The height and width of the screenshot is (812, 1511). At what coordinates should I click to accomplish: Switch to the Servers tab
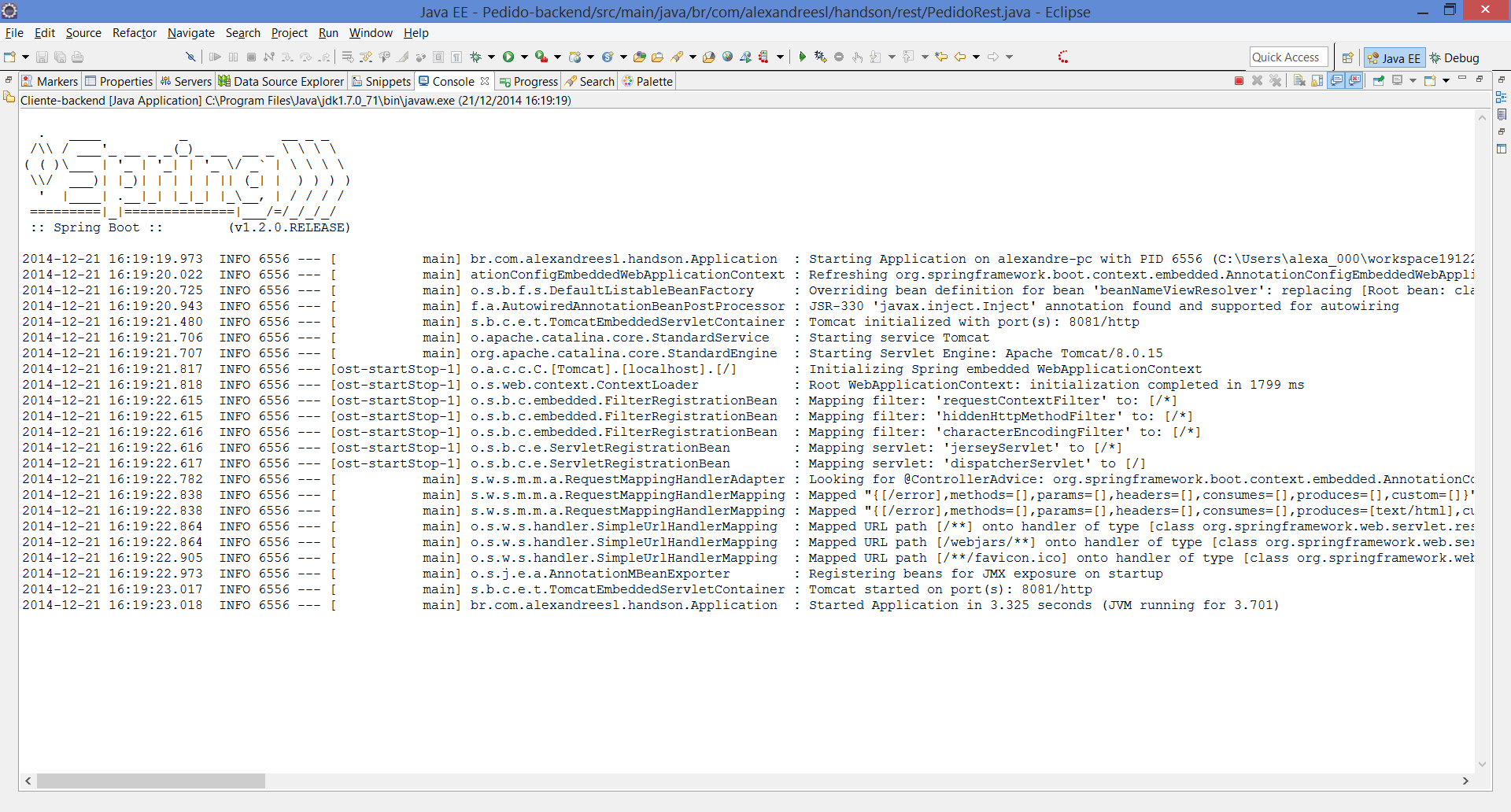(x=186, y=81)
